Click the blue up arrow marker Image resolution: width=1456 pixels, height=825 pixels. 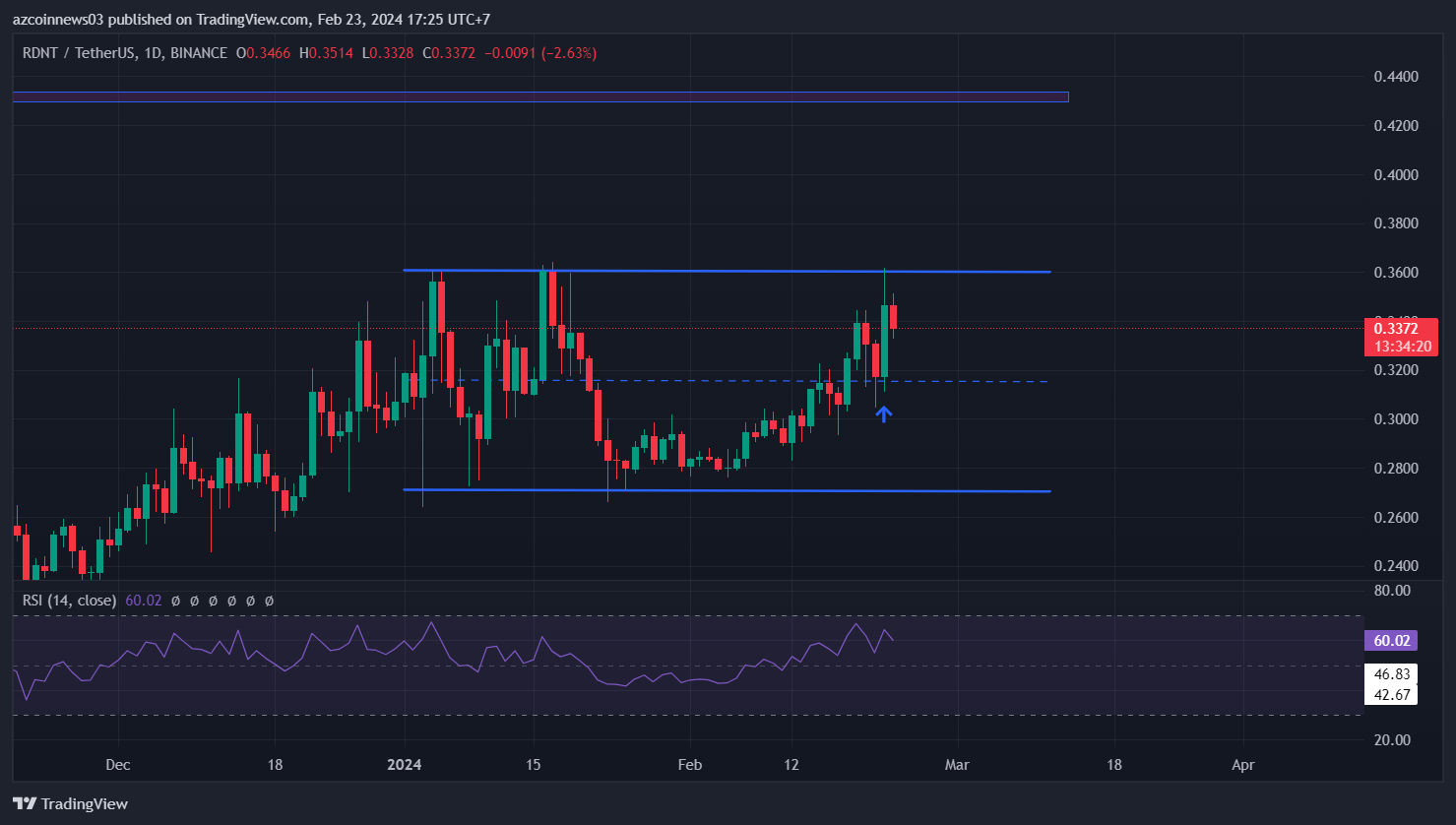tap(884, 414)
